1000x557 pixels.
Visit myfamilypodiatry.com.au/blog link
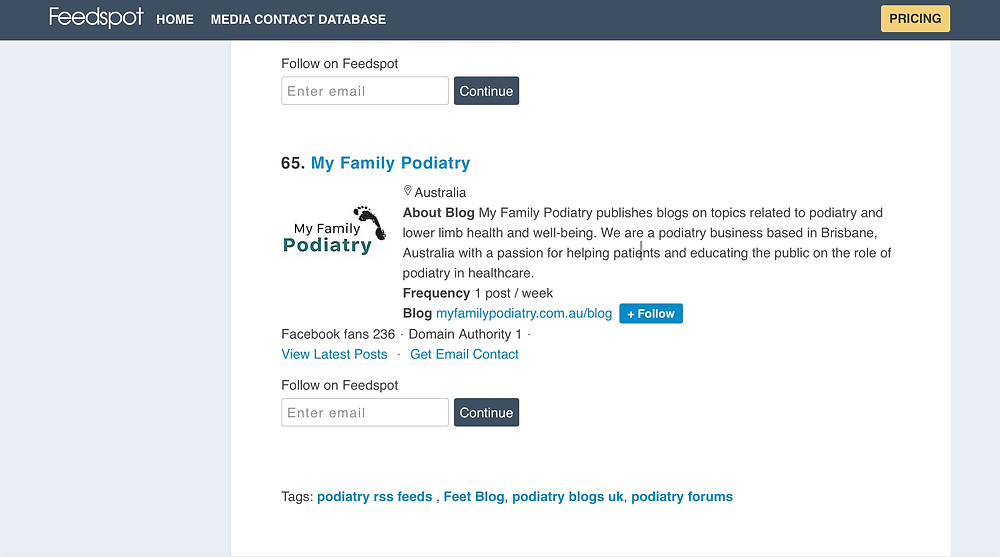point(524,313)
